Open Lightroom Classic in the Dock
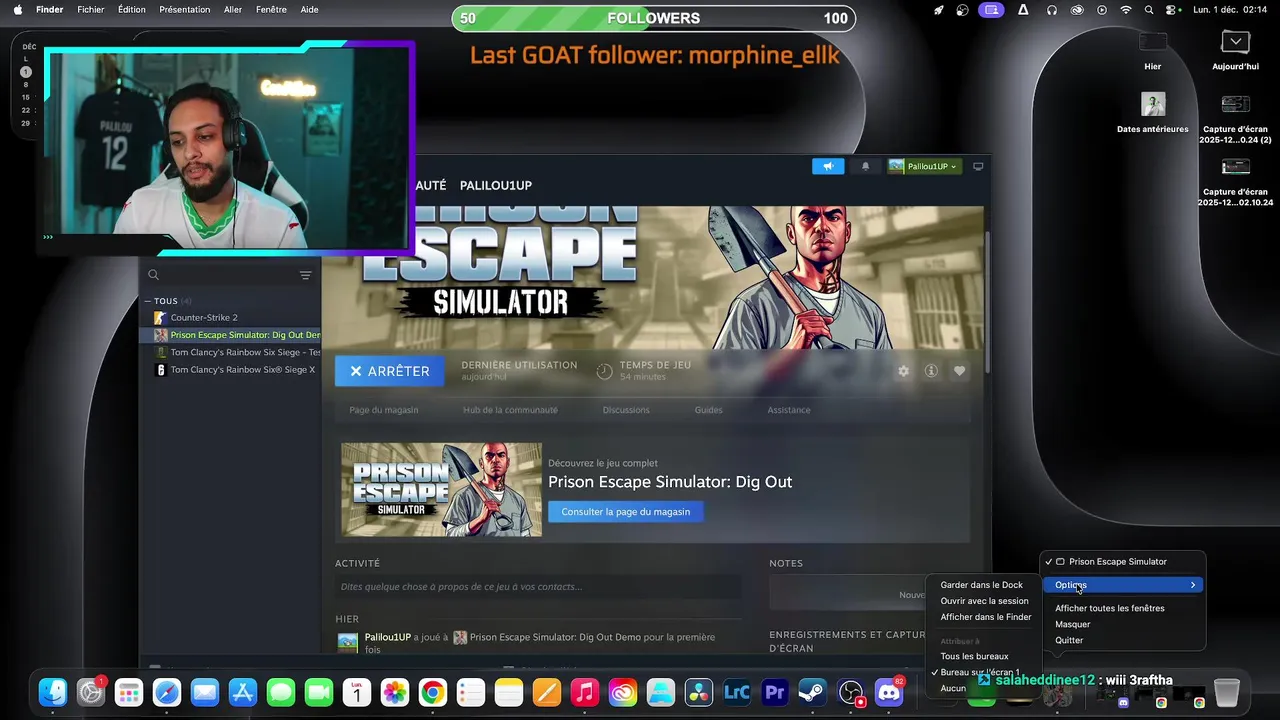This screenshot has height=720, width=1280. tap(737, 692)
